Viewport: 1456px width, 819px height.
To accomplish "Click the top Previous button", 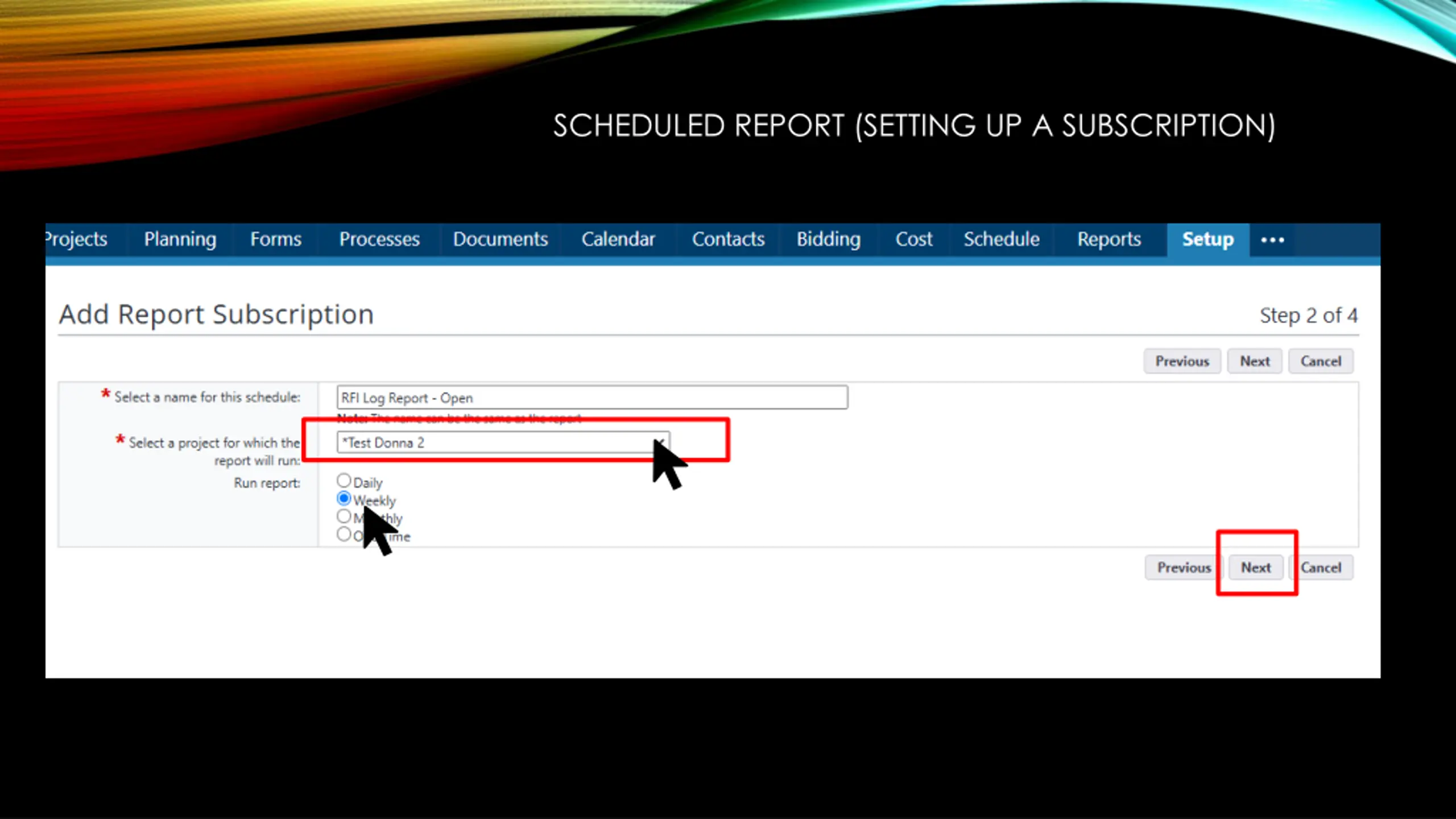I will [x=1182, y=361].
